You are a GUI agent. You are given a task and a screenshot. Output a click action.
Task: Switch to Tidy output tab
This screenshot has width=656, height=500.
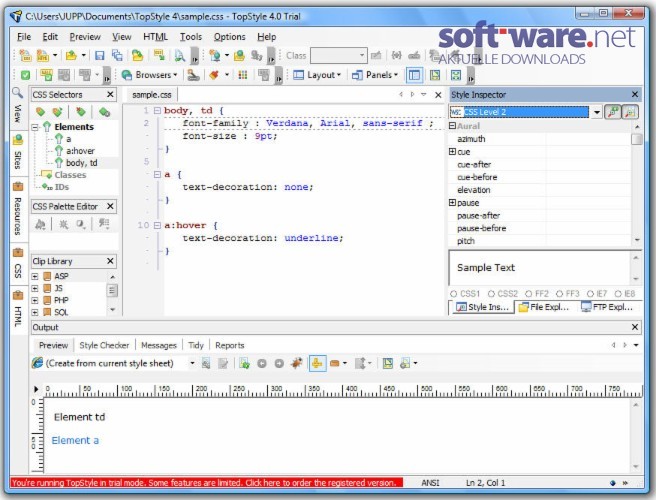(x=195, y=345)
